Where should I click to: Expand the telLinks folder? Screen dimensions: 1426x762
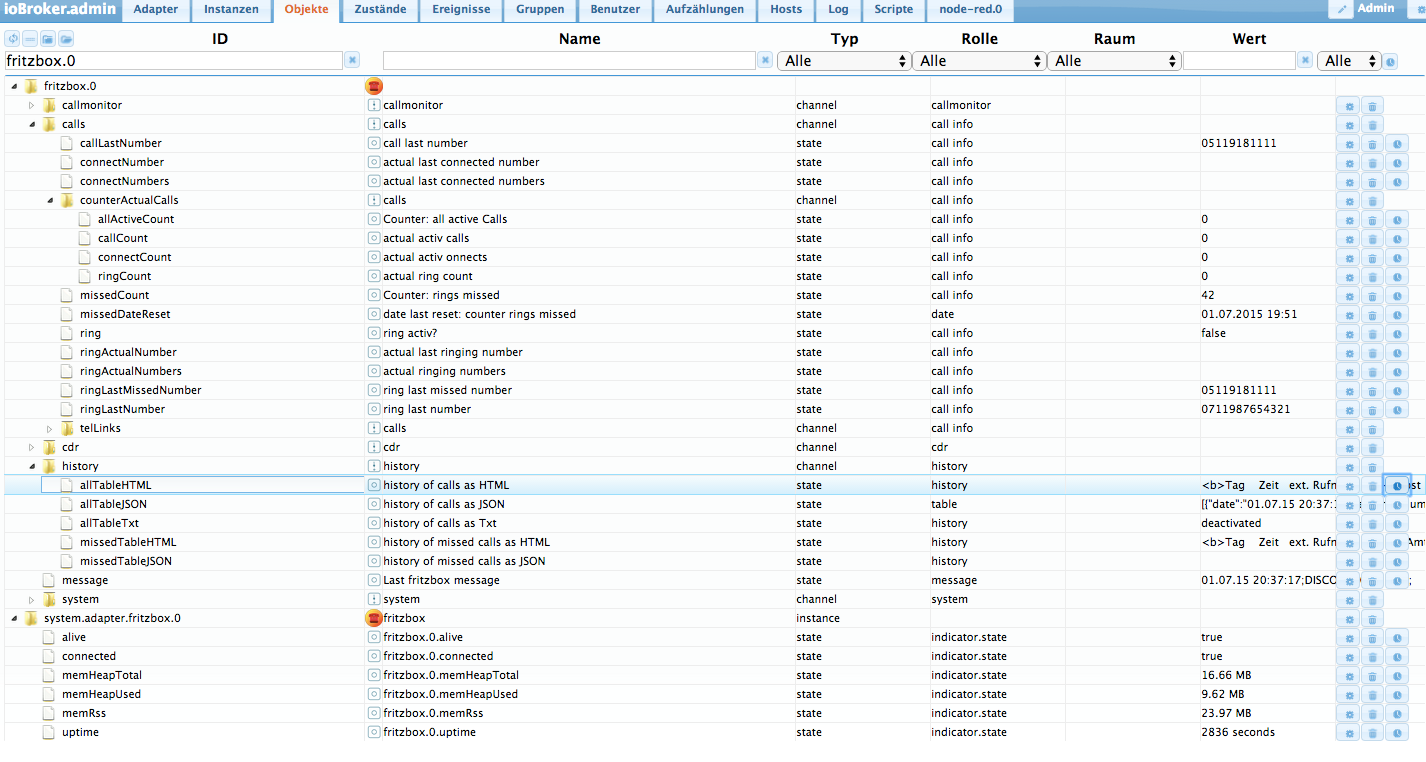[49, 428]
